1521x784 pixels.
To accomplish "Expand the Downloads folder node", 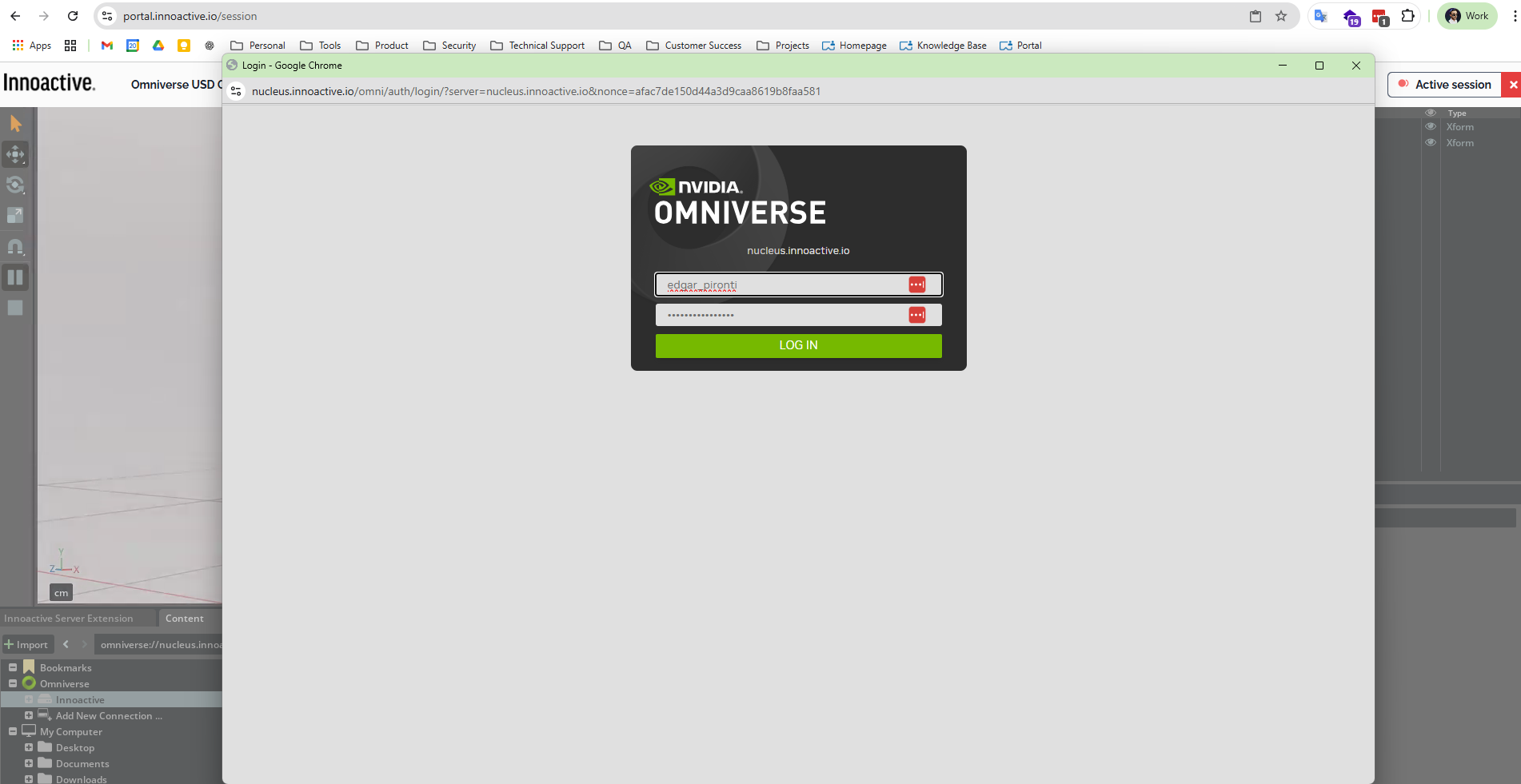I will tap(29, 779).
